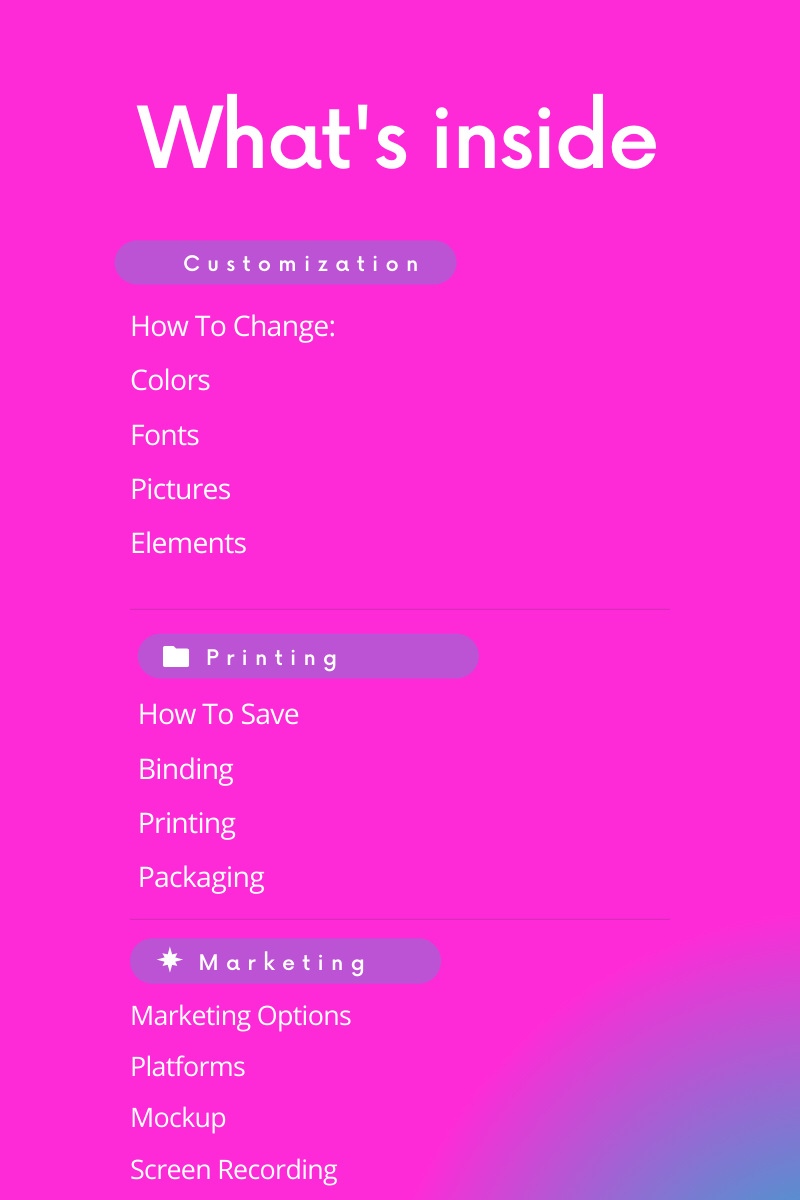Click the starburst icon beside Marketing
The height and width of the screenshot is (1200, 800).
(x=171, y=961)
